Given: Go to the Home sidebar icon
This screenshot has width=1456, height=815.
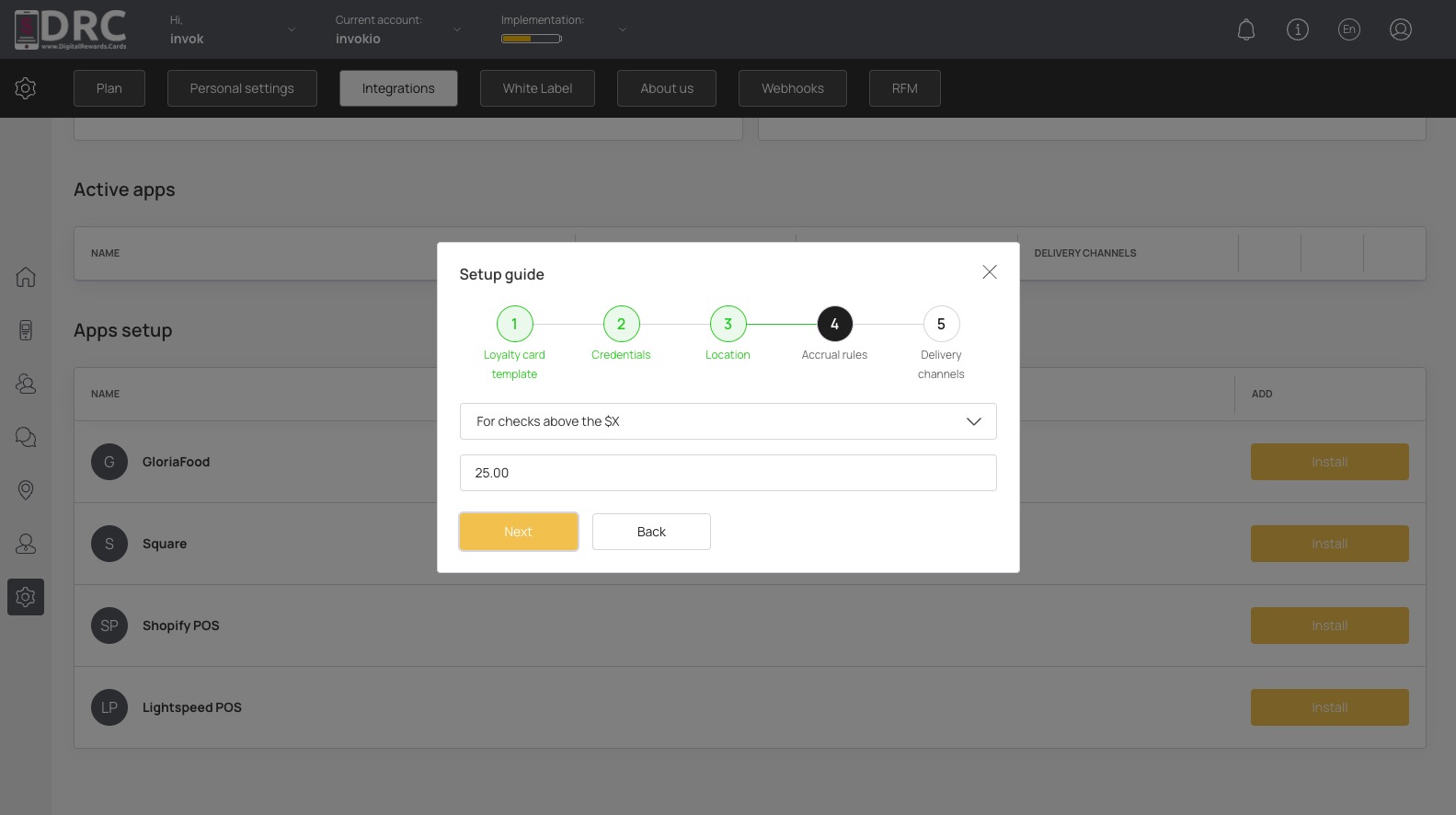Looking at the screenshot, I should pos(26,277).
